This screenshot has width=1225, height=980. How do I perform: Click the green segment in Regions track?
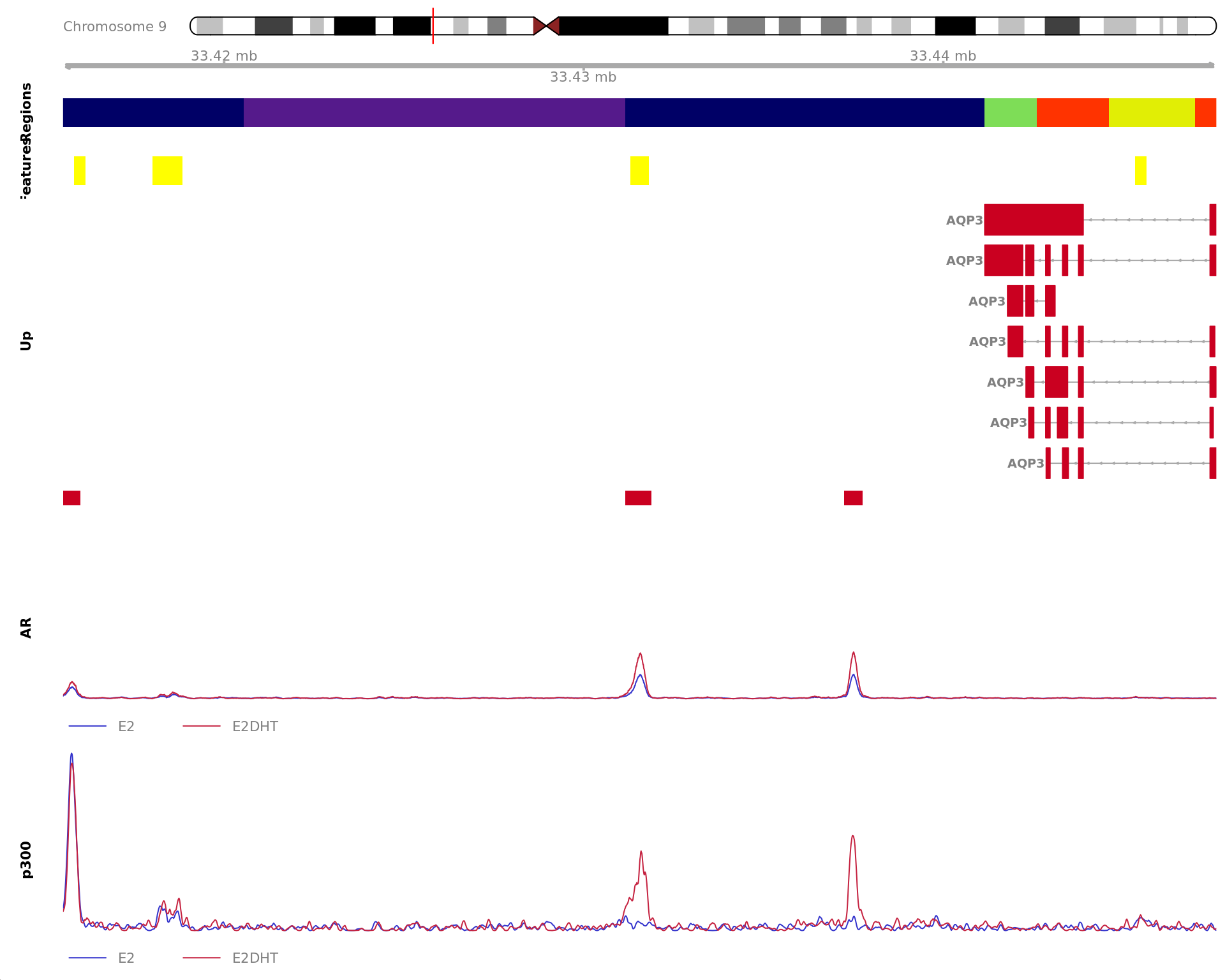tap(1011, 112)
